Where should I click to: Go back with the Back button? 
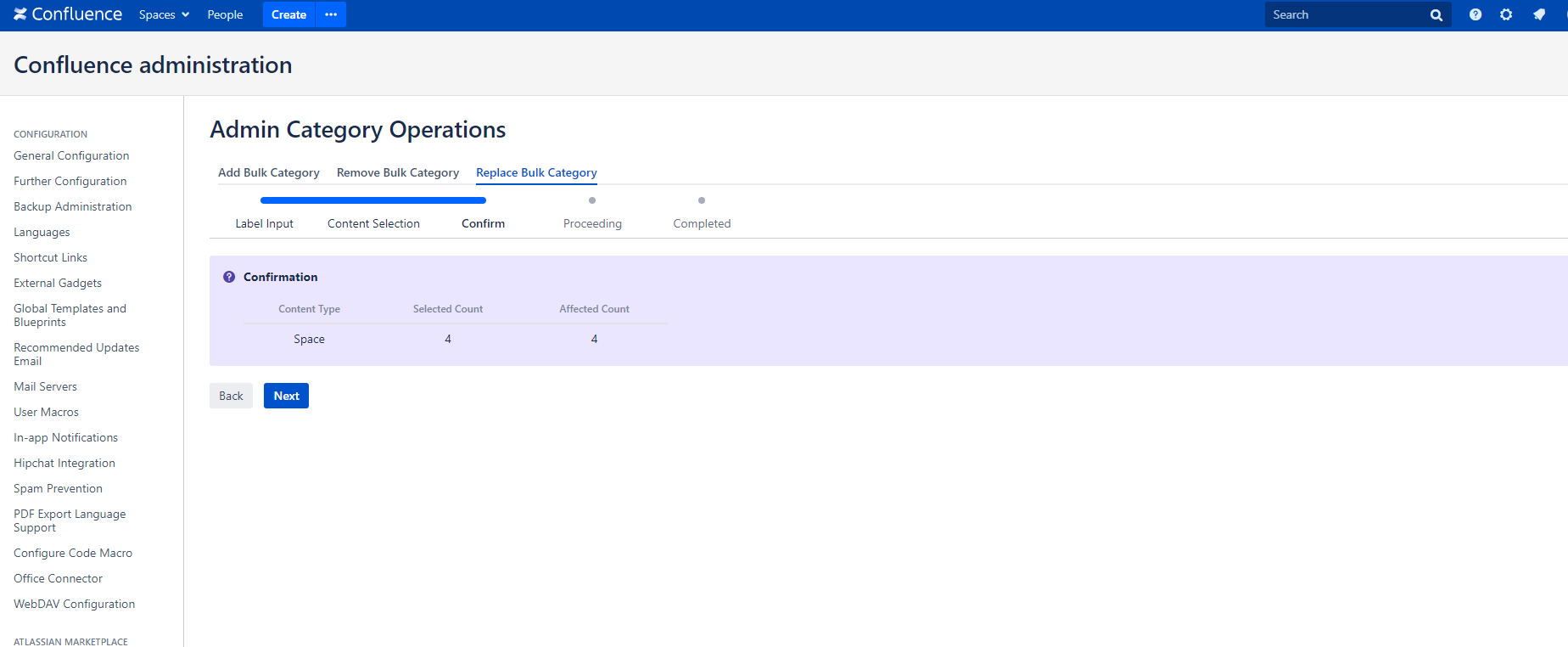pyautogui.click(x=231, y=396)
